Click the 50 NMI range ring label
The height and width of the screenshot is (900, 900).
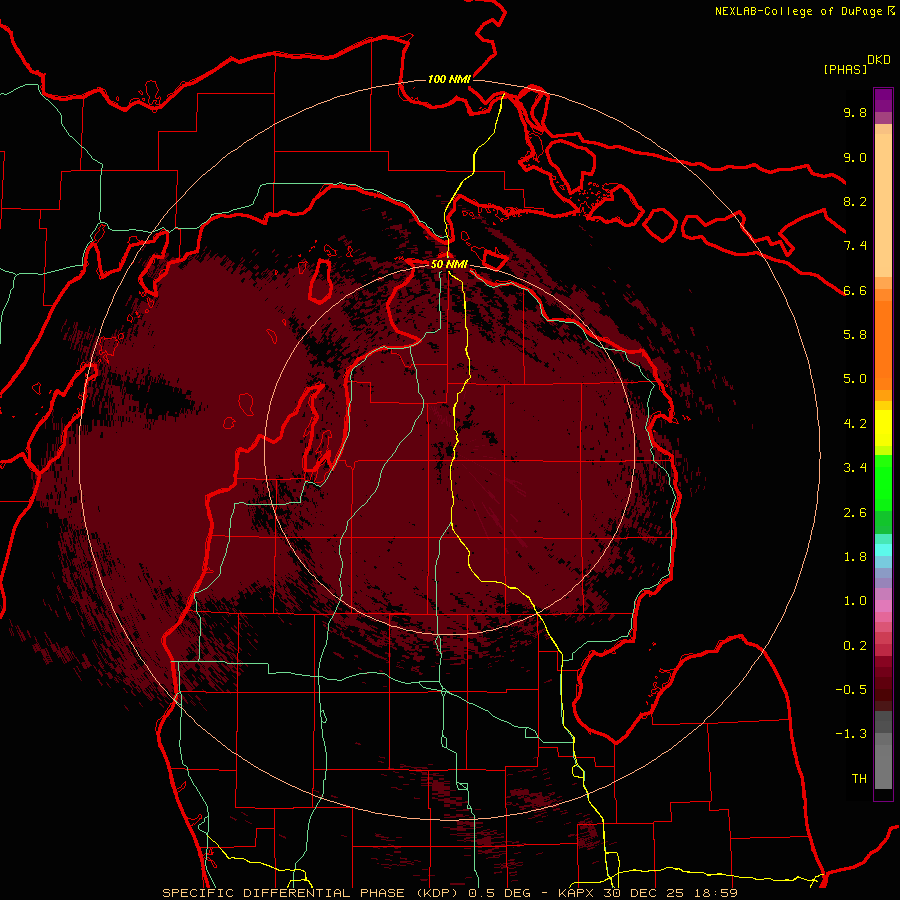[x=449, y=264]
